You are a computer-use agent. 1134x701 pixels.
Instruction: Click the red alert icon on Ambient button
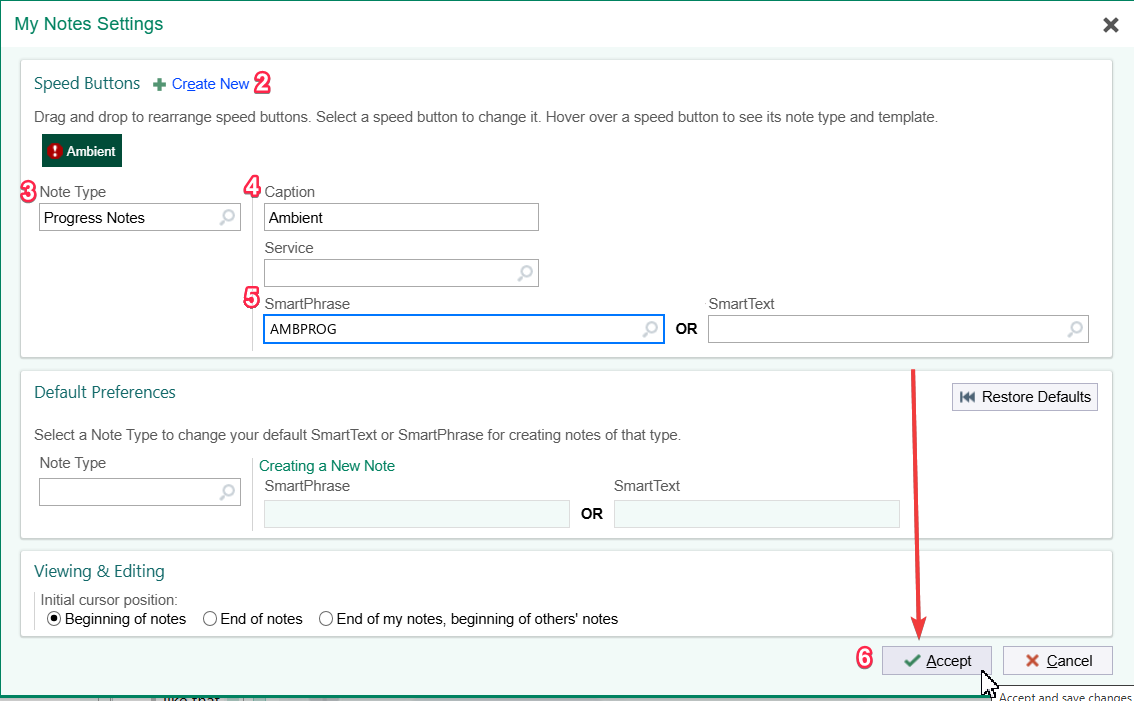[55, 150]
